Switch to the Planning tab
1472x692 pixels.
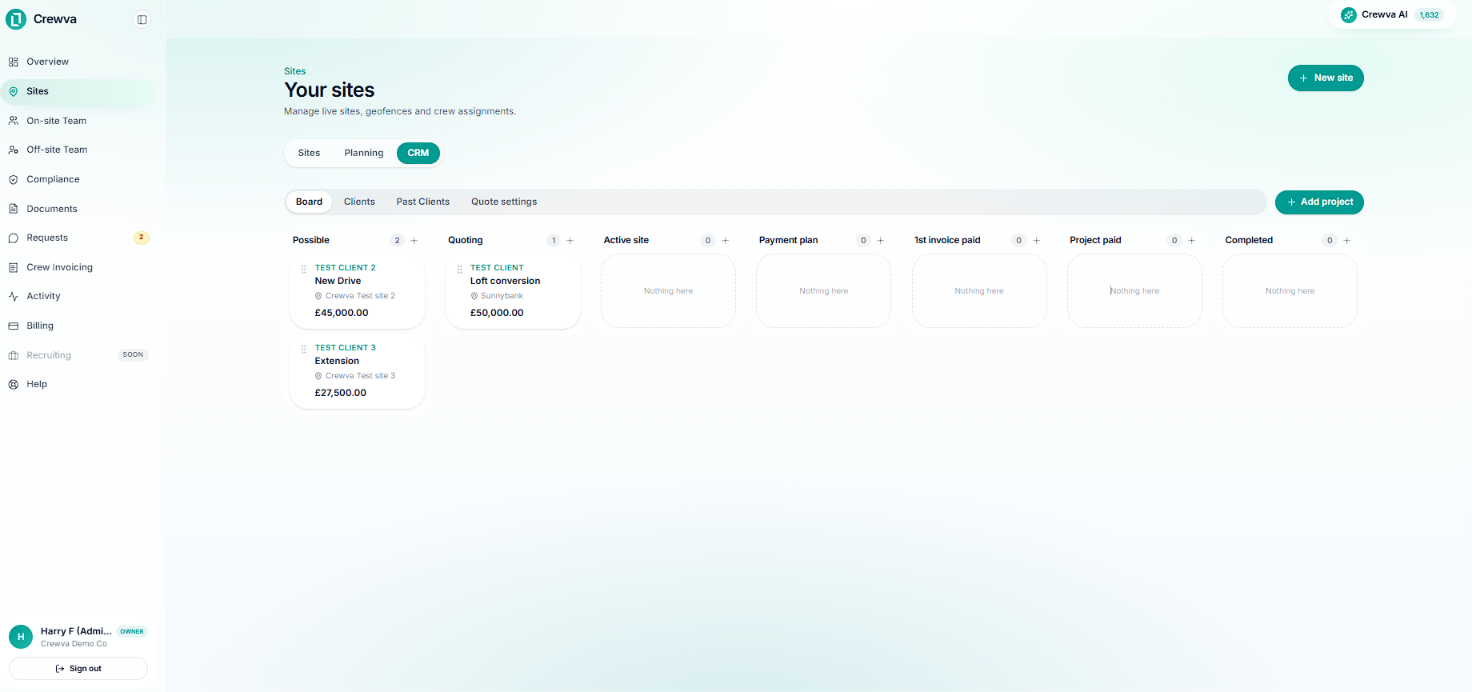click(364, 153)
